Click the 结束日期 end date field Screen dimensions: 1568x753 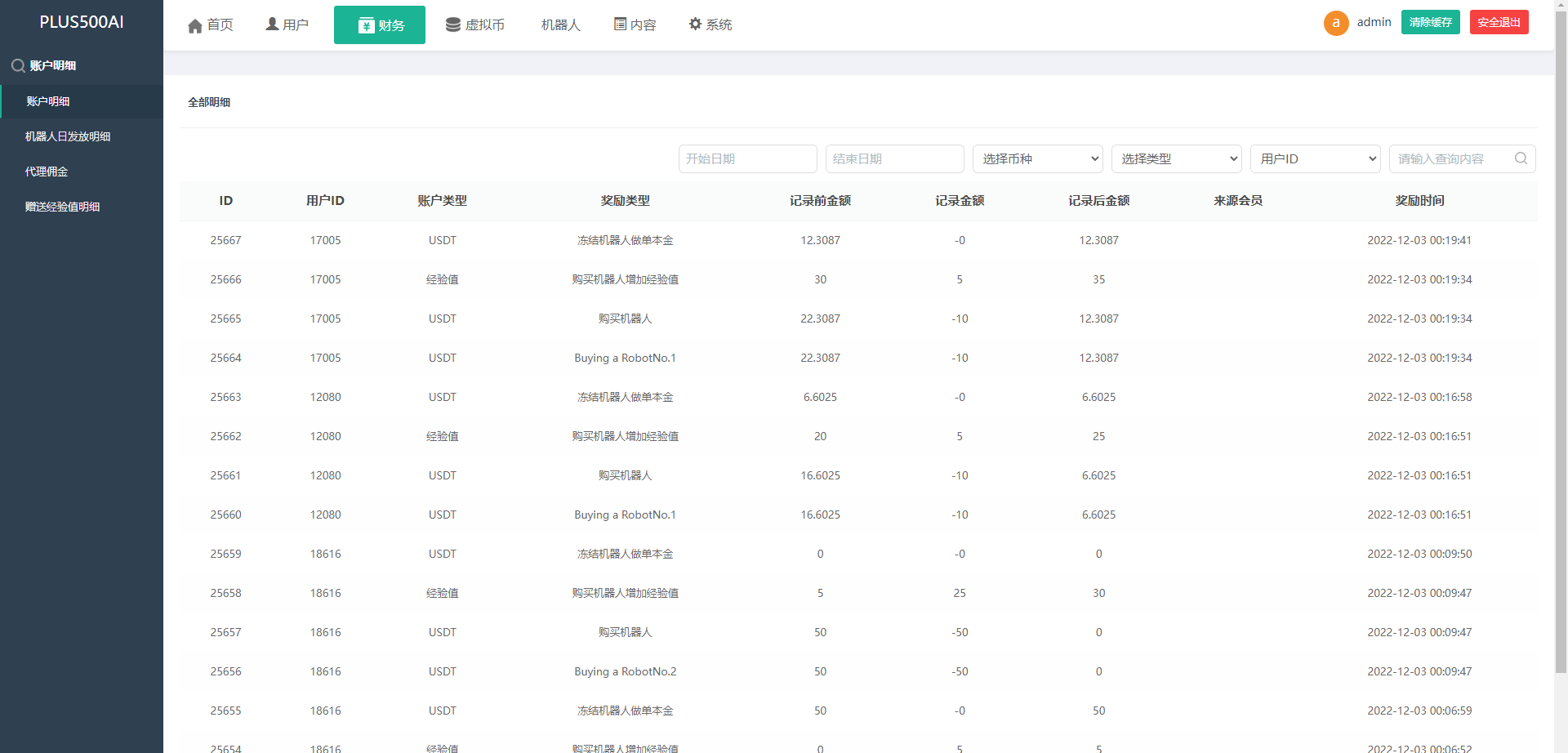click(x=894, y=159)
